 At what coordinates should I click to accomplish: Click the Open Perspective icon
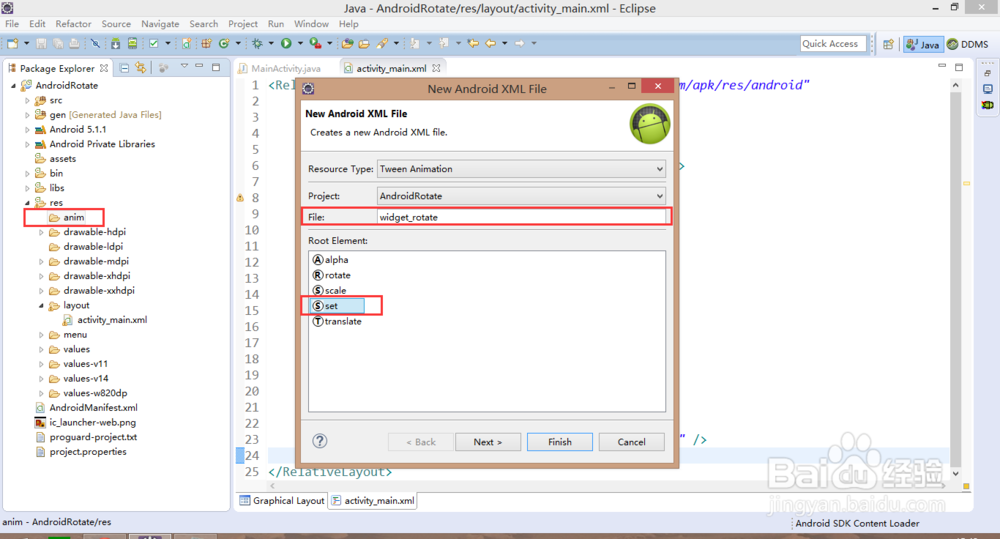888,44
